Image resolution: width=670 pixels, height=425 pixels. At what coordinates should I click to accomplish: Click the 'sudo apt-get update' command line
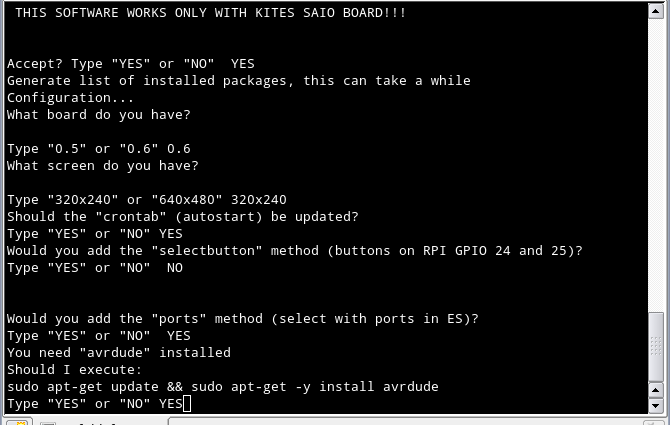pyautogui.click(x=223, y=387)
